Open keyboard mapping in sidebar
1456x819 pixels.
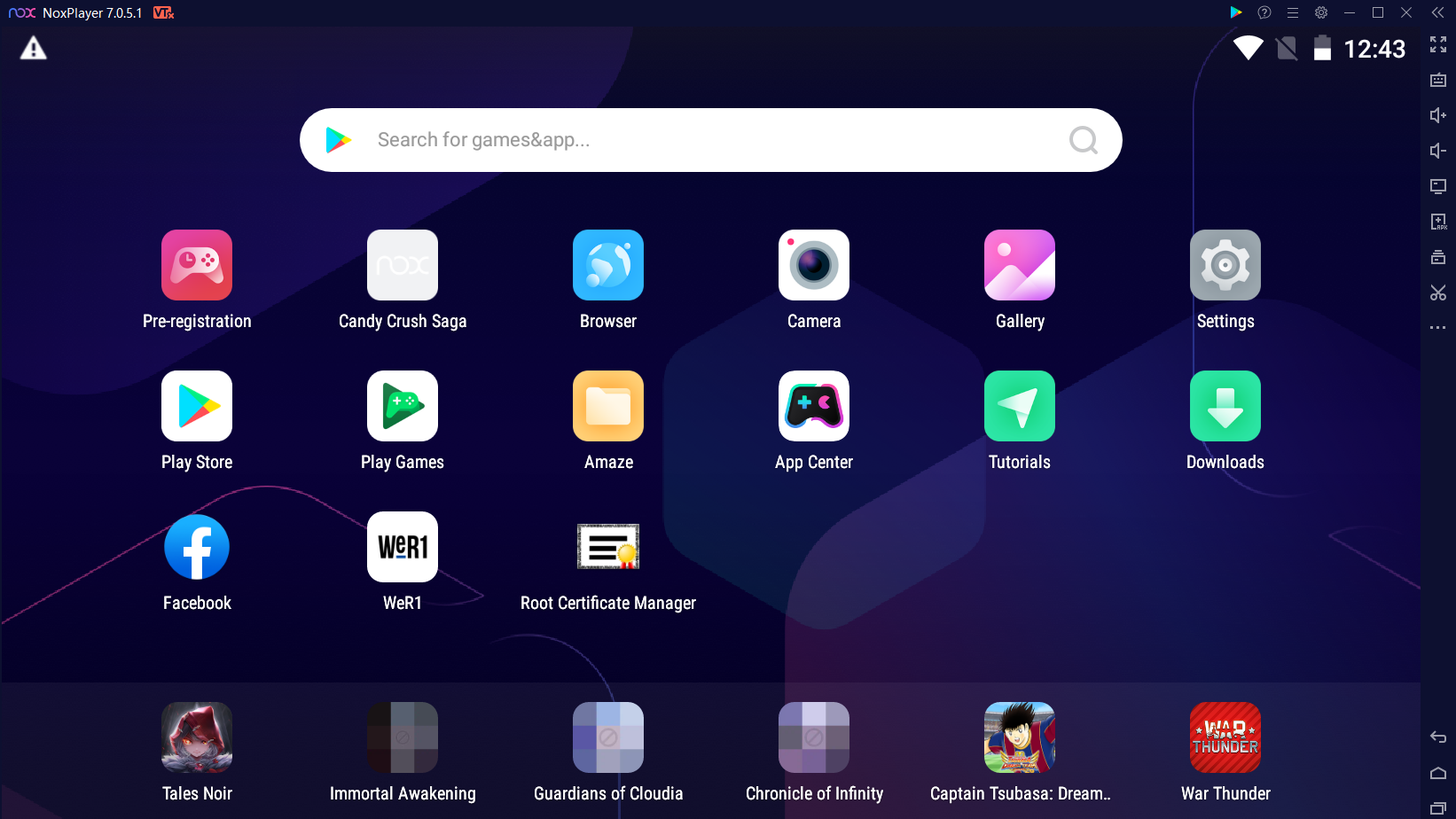1438,80
